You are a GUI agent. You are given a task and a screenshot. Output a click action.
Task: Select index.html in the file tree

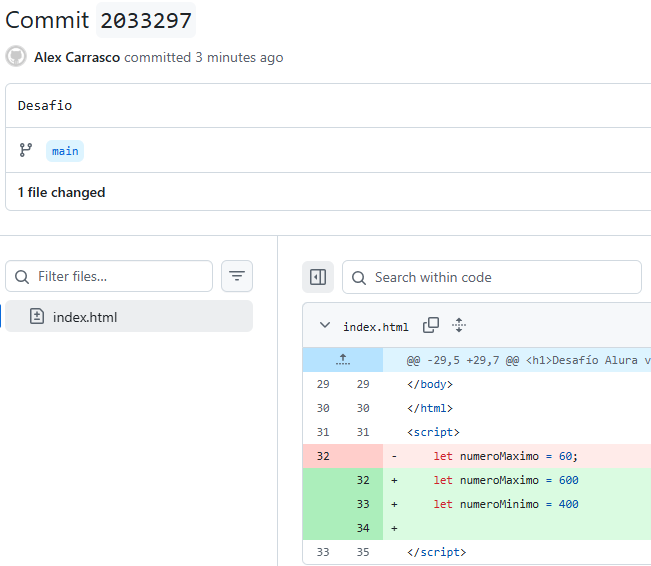(x=129, y=316)
